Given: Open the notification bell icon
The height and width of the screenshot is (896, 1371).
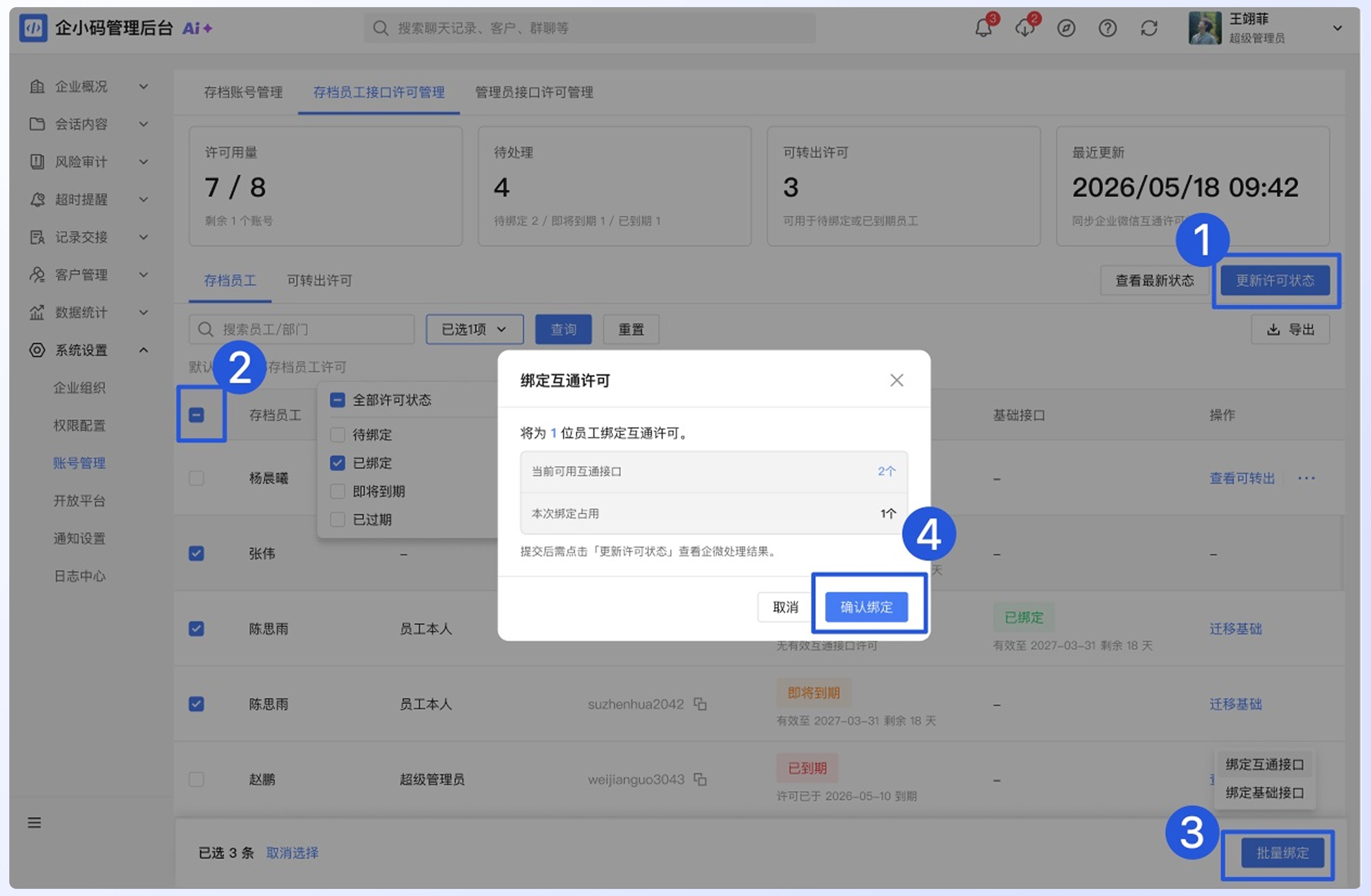Looking at the screenshot, I should [984, 28].
